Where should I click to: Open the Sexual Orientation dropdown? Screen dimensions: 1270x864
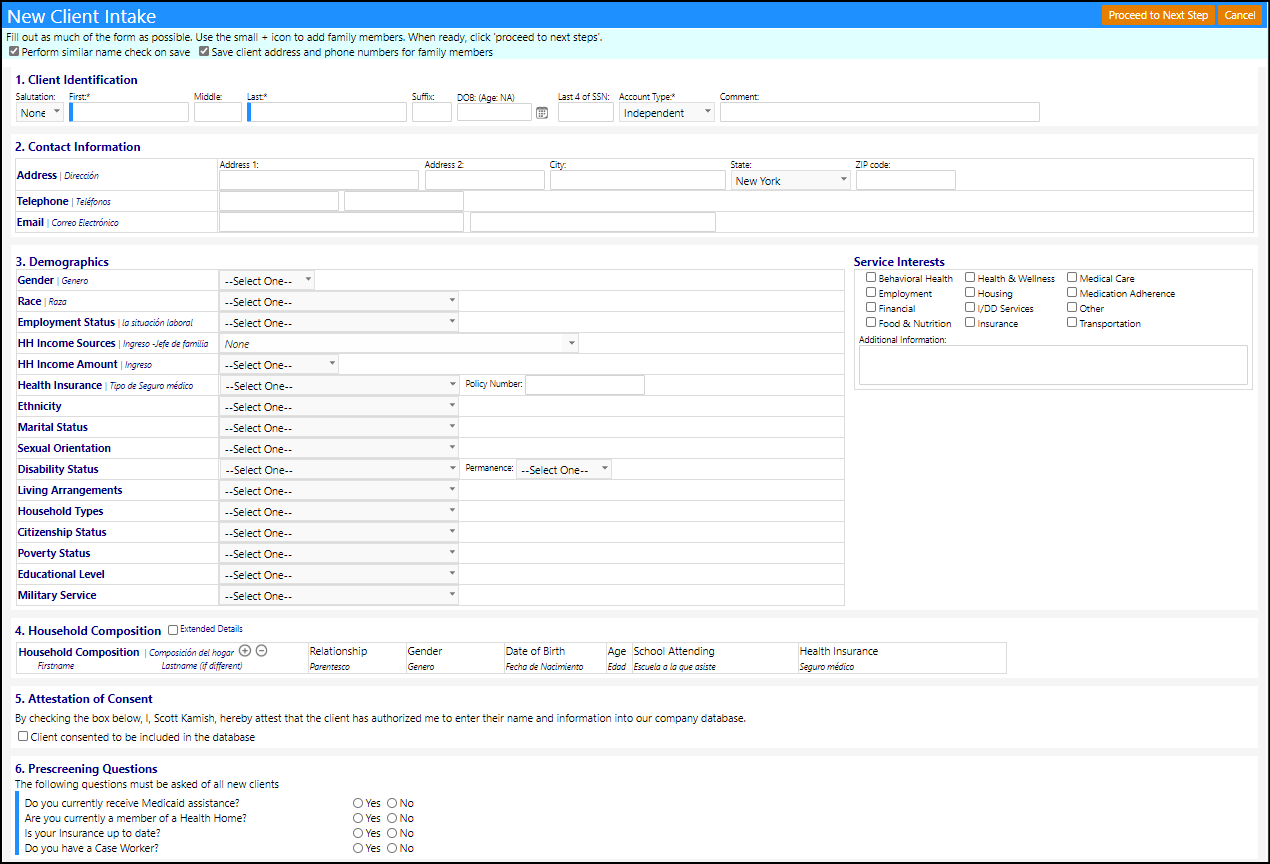(339, 448)
